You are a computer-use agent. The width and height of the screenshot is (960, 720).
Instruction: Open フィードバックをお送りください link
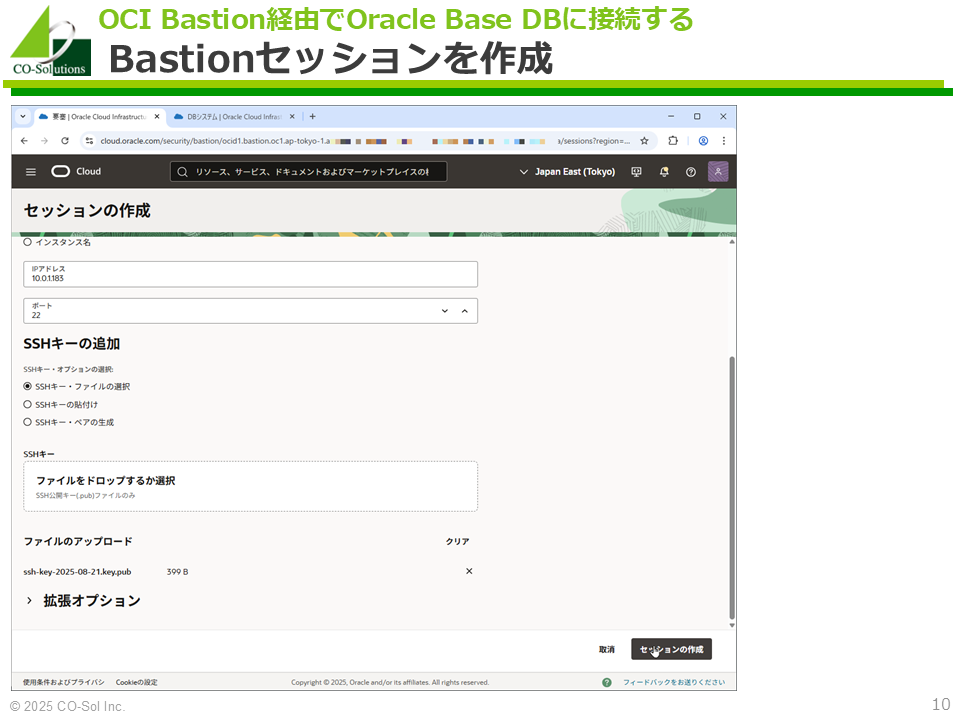coord(674,682)
